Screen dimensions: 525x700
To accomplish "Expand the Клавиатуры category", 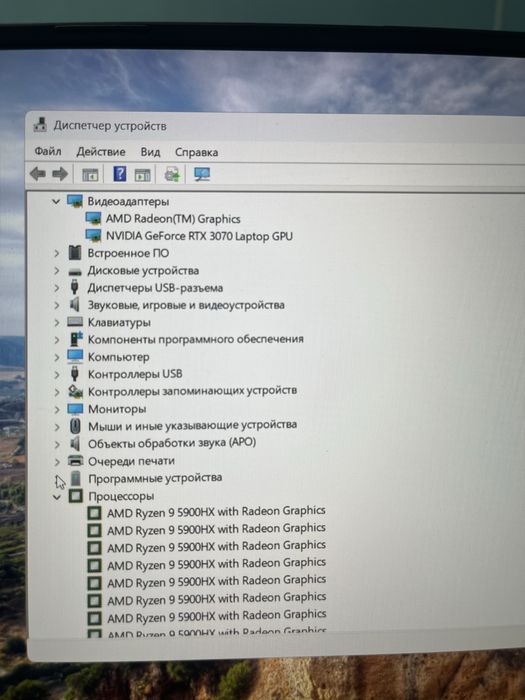I will point(56,322).
